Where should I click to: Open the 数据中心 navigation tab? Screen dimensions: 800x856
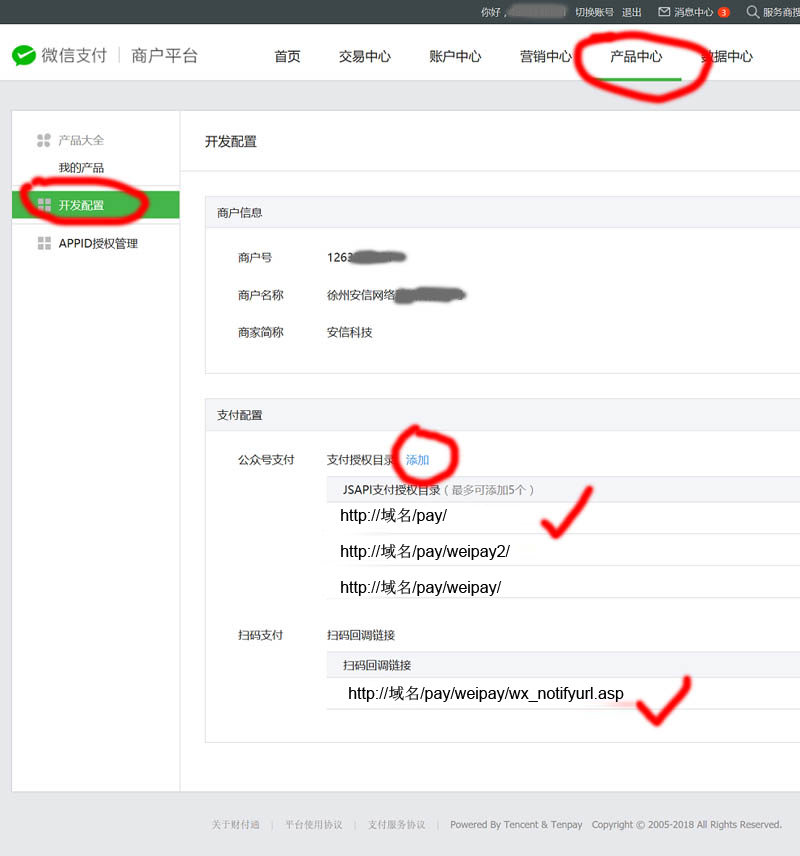727,56
